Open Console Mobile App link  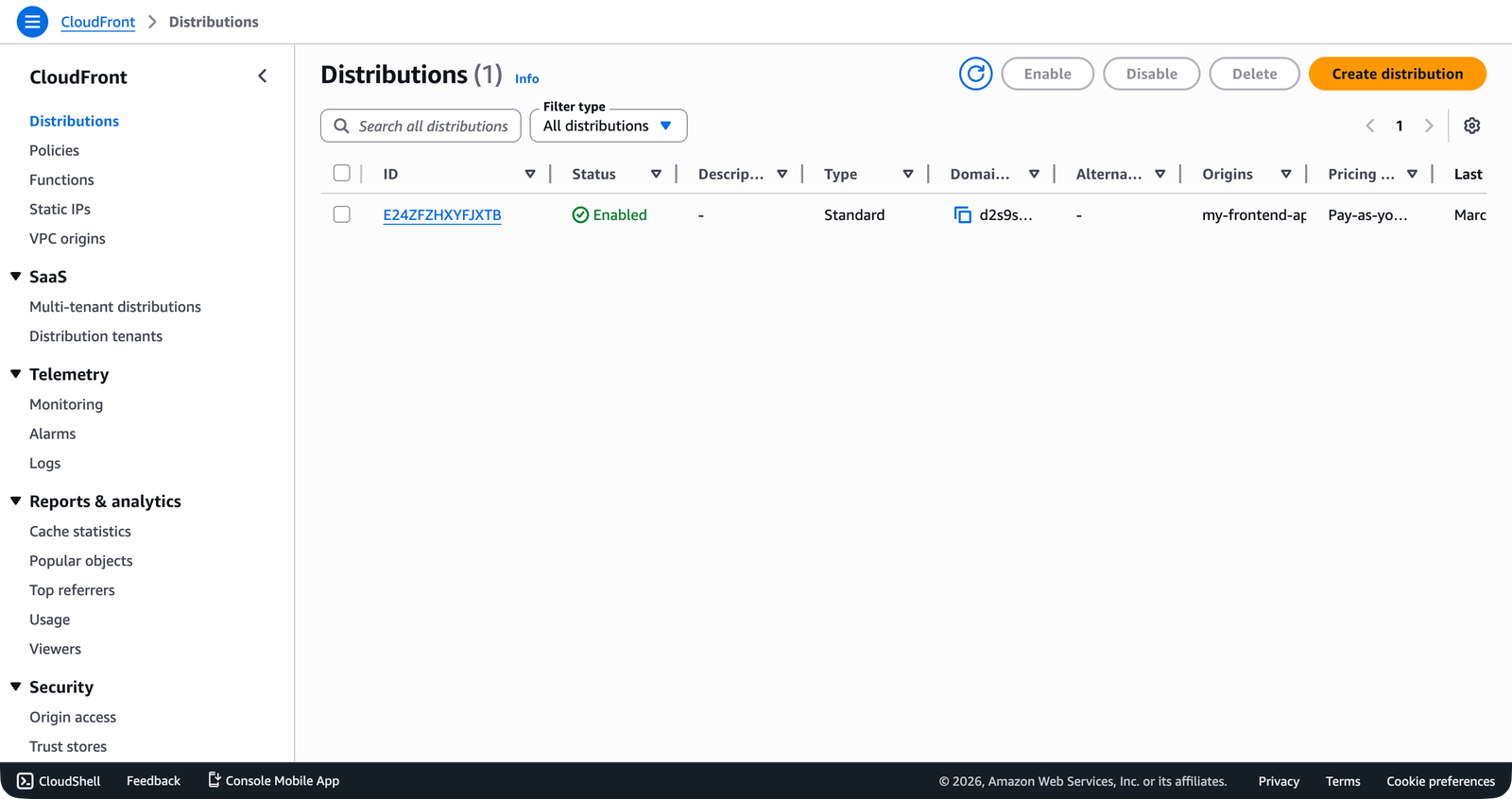273,781
